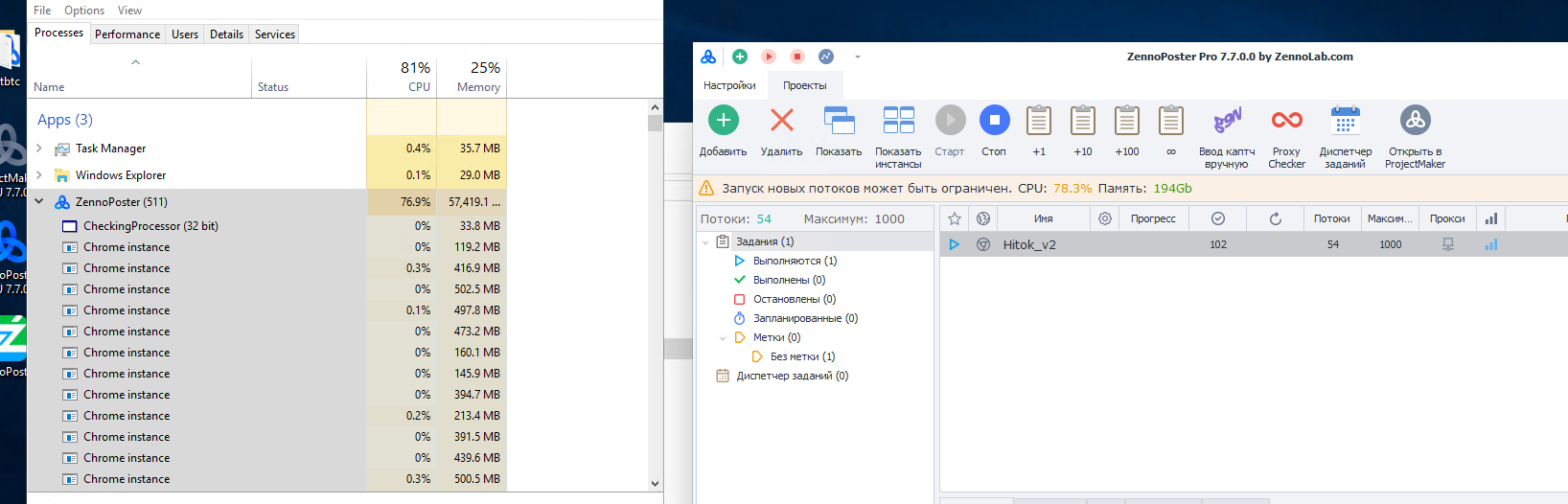Viewport: 1568px width, 504px height.
Task: Open quick-access toolbar dropdown arrow
Action: pos(858,57)
